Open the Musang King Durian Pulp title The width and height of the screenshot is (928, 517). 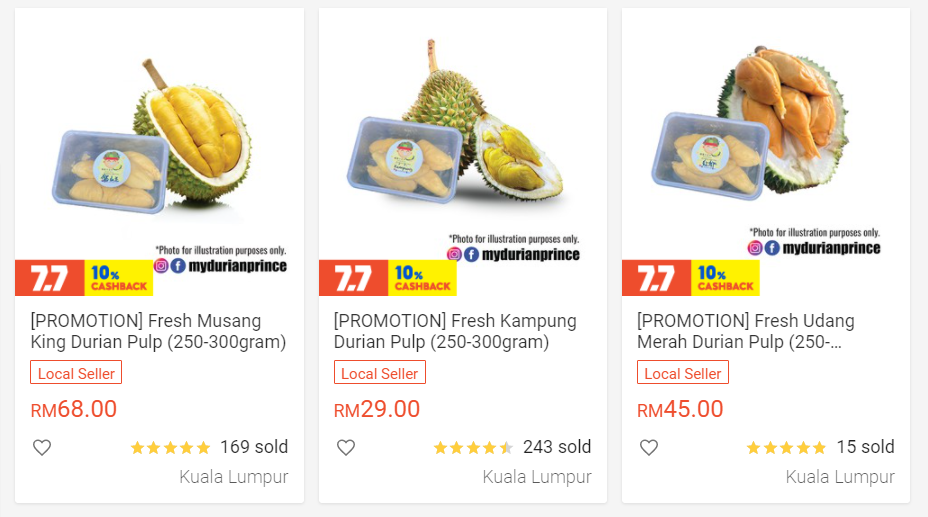(159, 332)
